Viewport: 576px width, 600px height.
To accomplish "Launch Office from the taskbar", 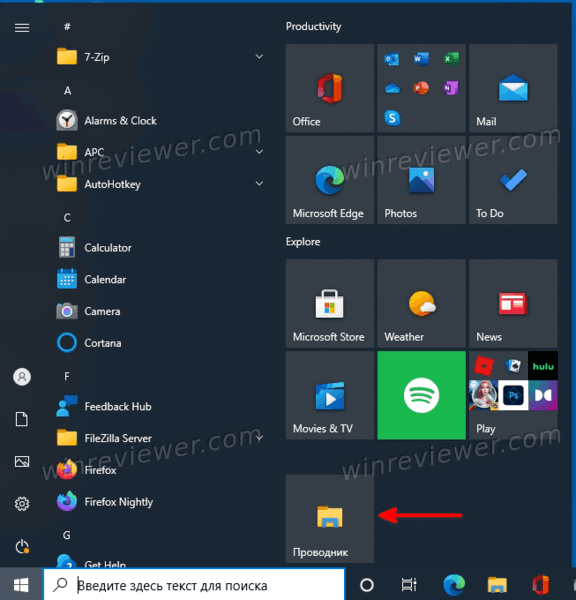I will (540, 585).
